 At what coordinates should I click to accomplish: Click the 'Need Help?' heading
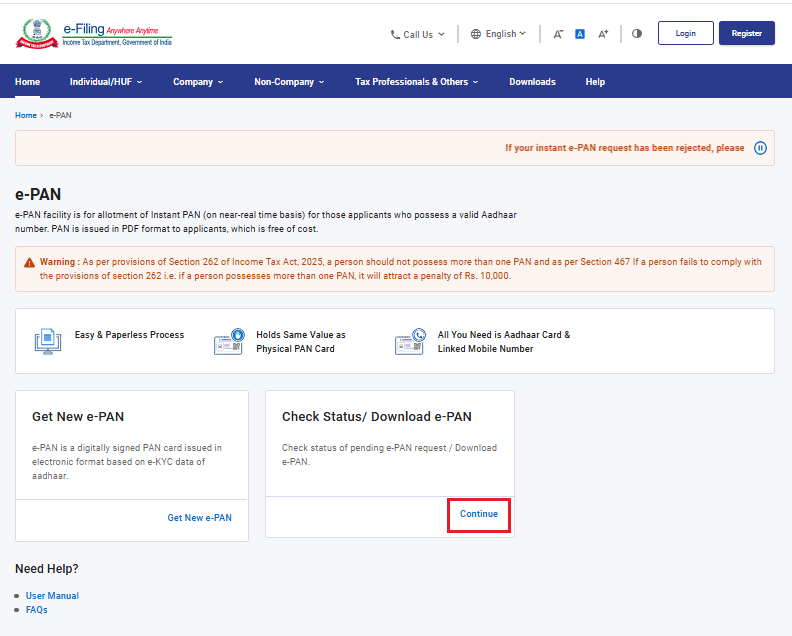(46, 569)
